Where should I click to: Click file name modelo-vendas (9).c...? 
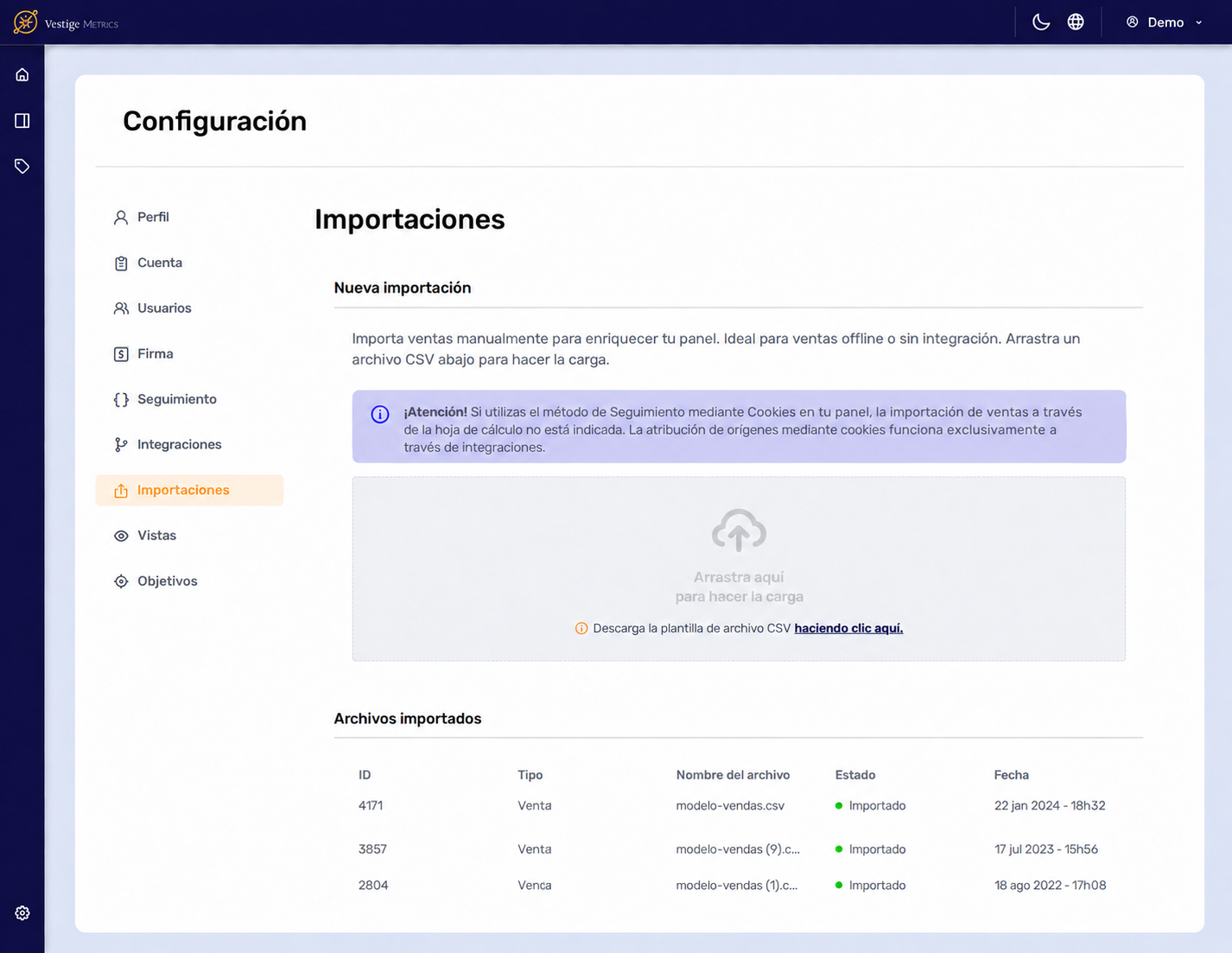[738, 849]
